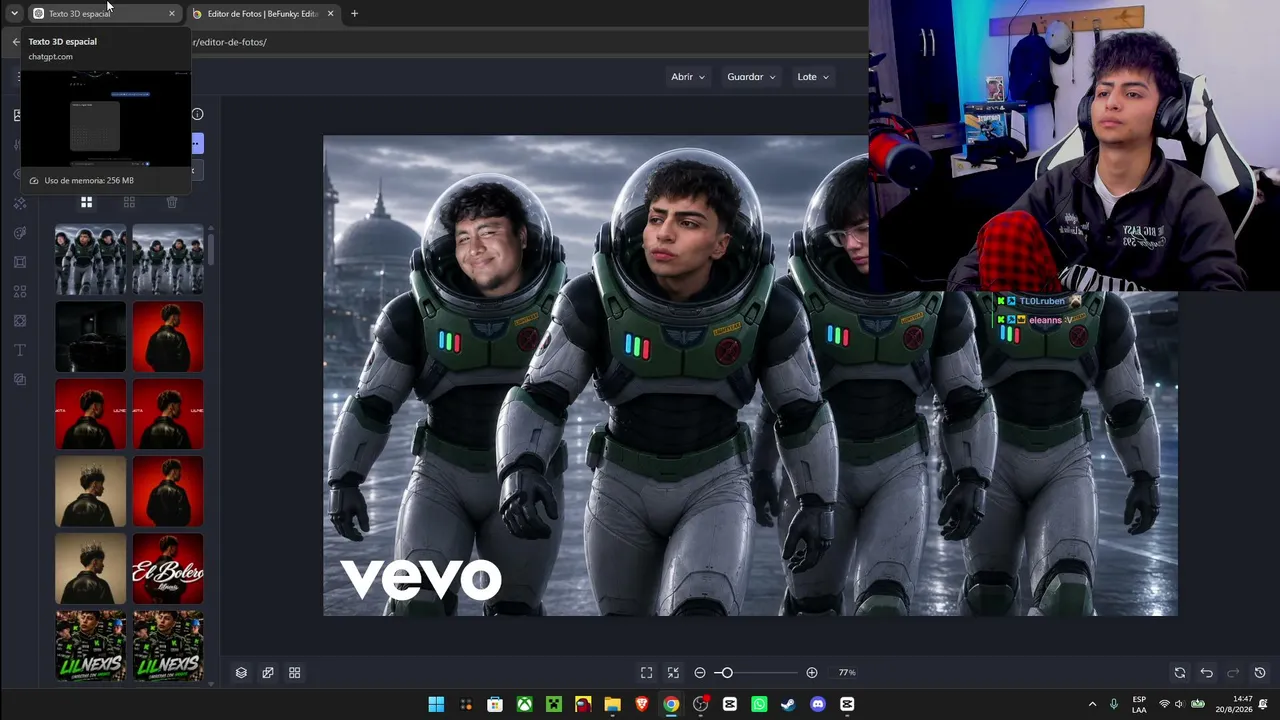Select the Text tool in the sidebar
Screen dimensions: 1280x720
coord(19,350)
